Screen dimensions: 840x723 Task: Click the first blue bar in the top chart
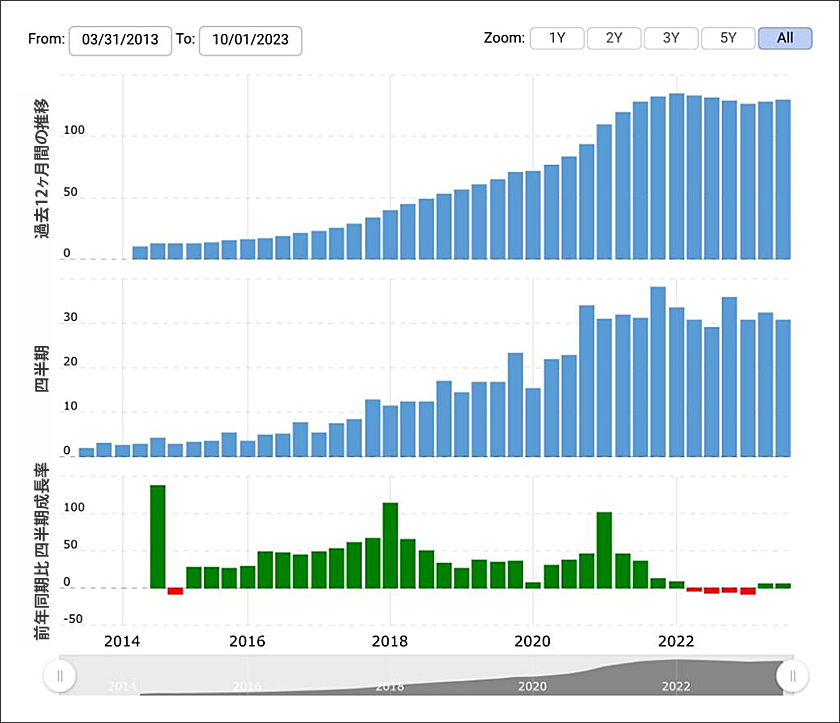[x=140, y=253]
